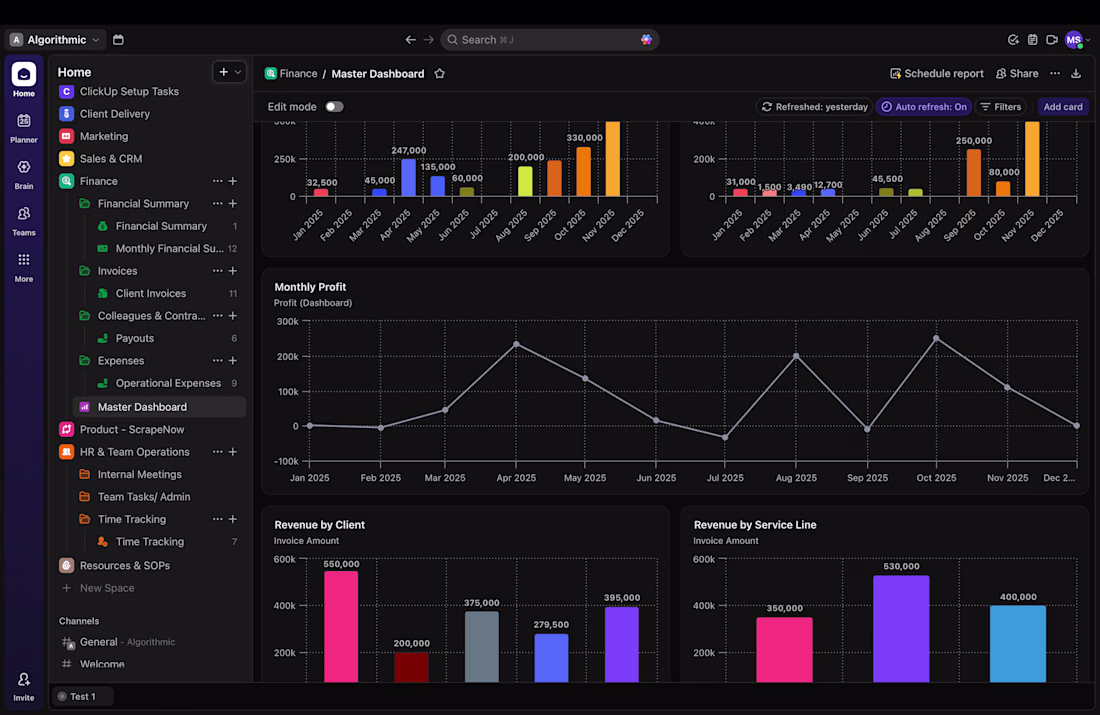
Task: Open ellipsis for Colleagues & Contractors folder
Action: pos(217,316)
